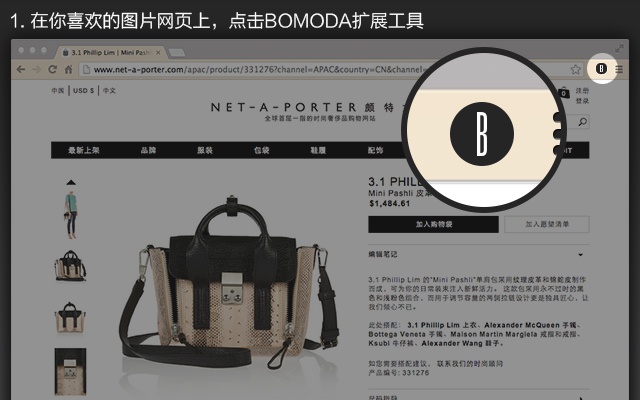
Task: Open the Chrome hamburger menu
Action: click(619, 69)
